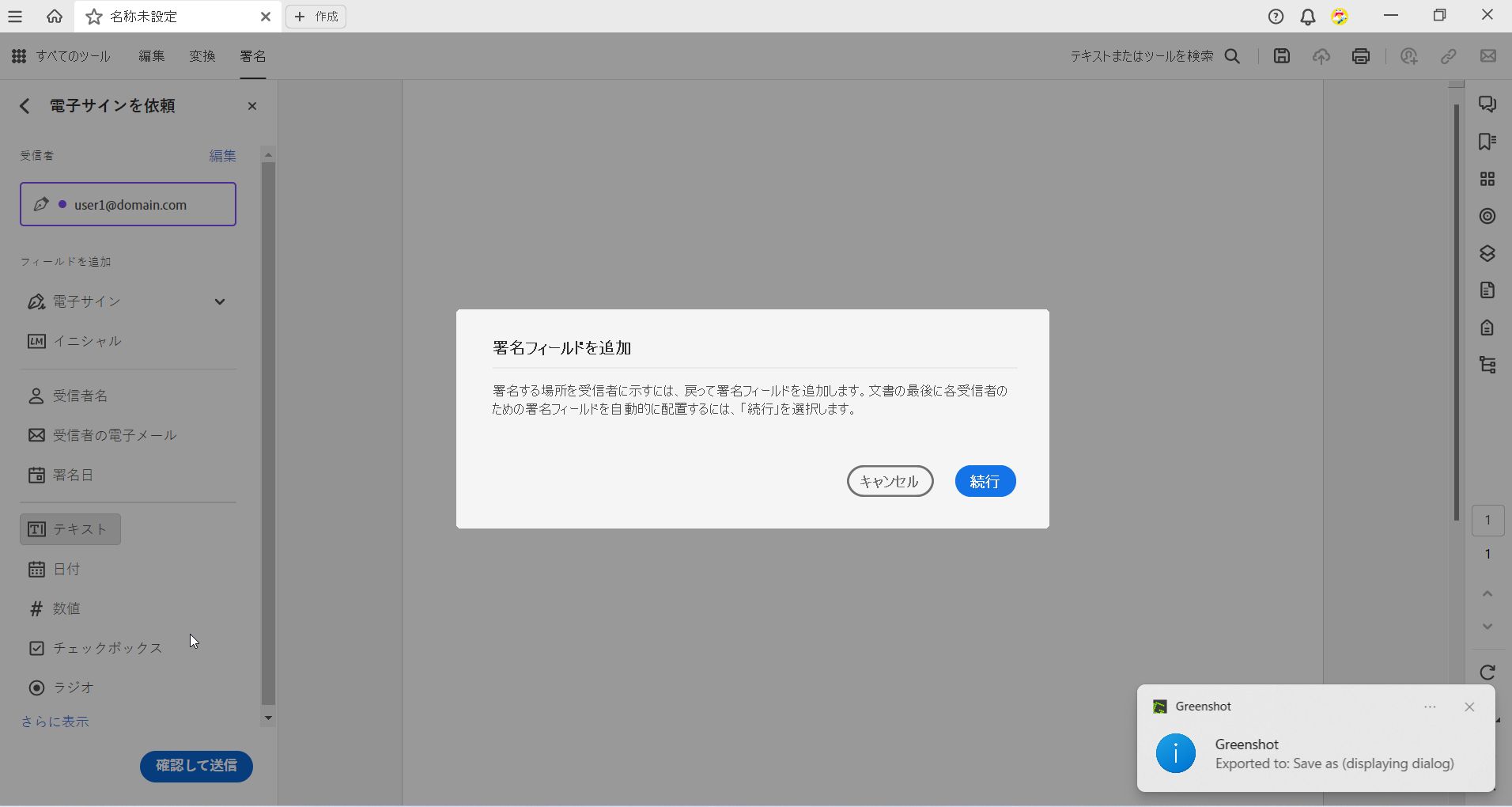Copy a shareable link with the link icon
The height and width of the screenshot is (807, 1512).
1449,56
